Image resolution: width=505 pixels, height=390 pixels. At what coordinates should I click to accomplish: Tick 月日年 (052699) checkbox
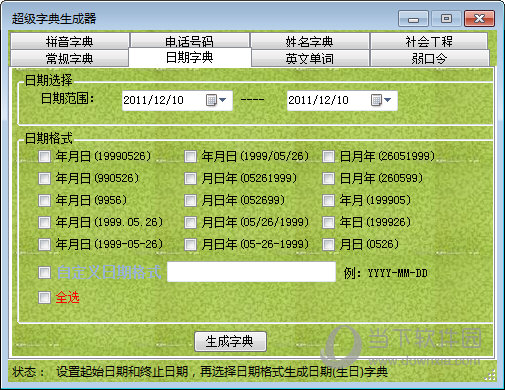(x=190, y=200)
